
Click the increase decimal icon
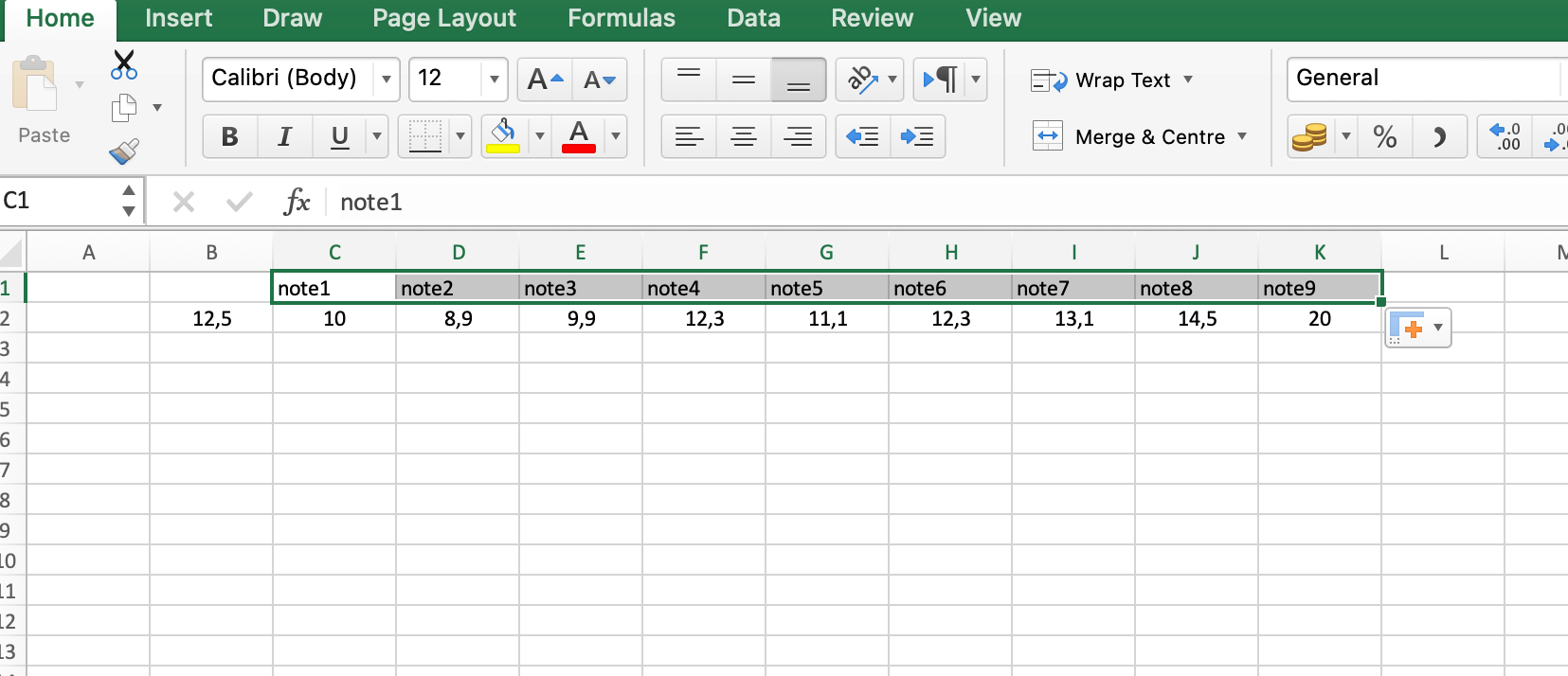(x=1505, y=137)
